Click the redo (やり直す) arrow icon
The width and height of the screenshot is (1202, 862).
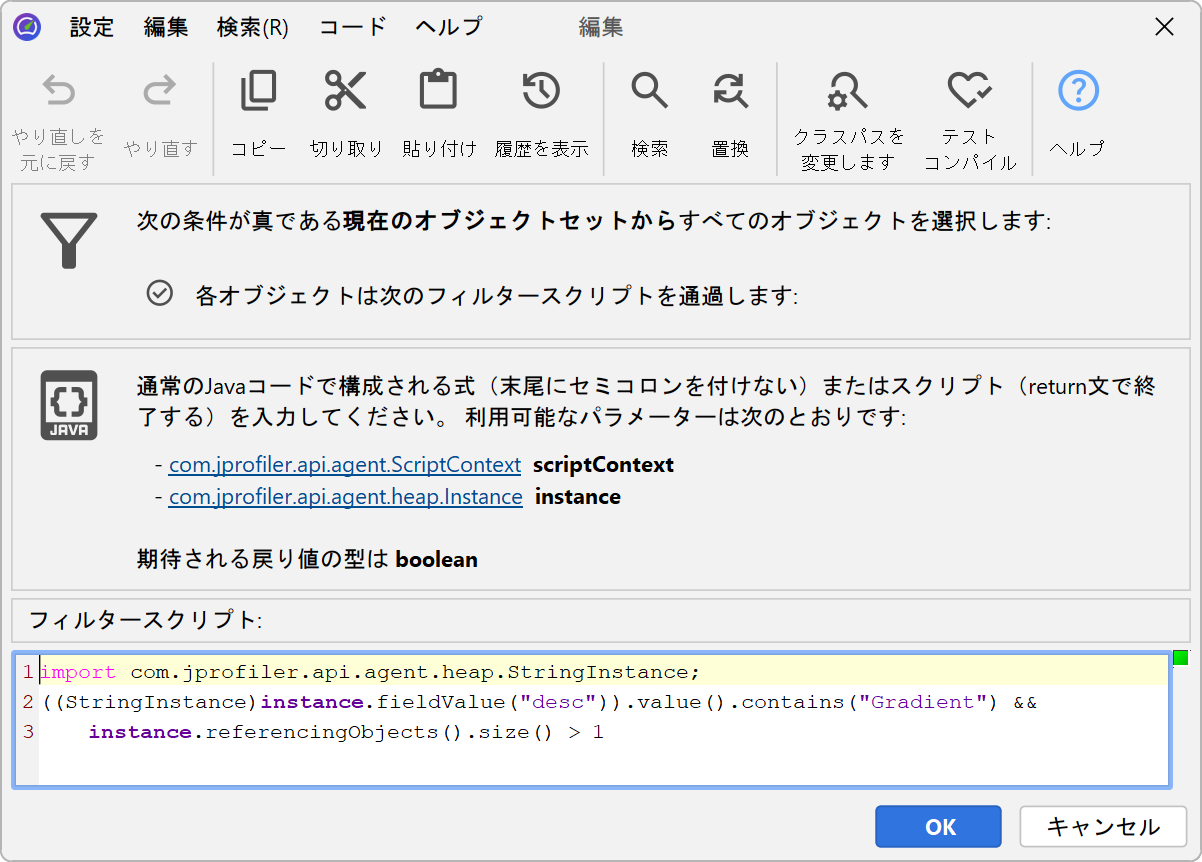(x=160, y=93)
